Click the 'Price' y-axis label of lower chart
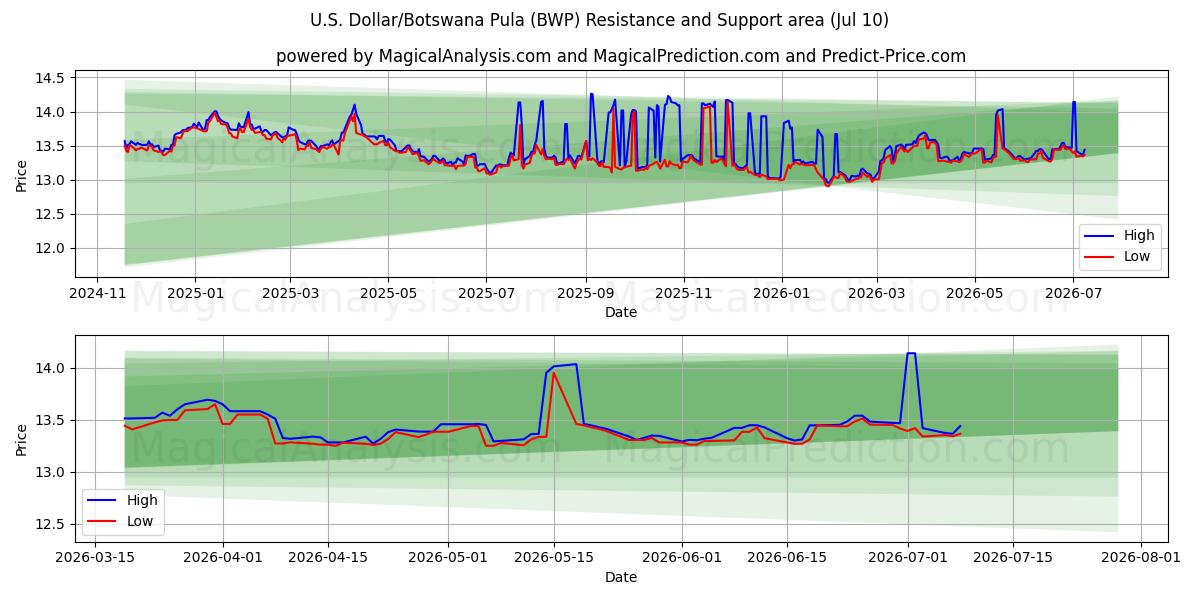1200x600 pixels. click(22, 439)
